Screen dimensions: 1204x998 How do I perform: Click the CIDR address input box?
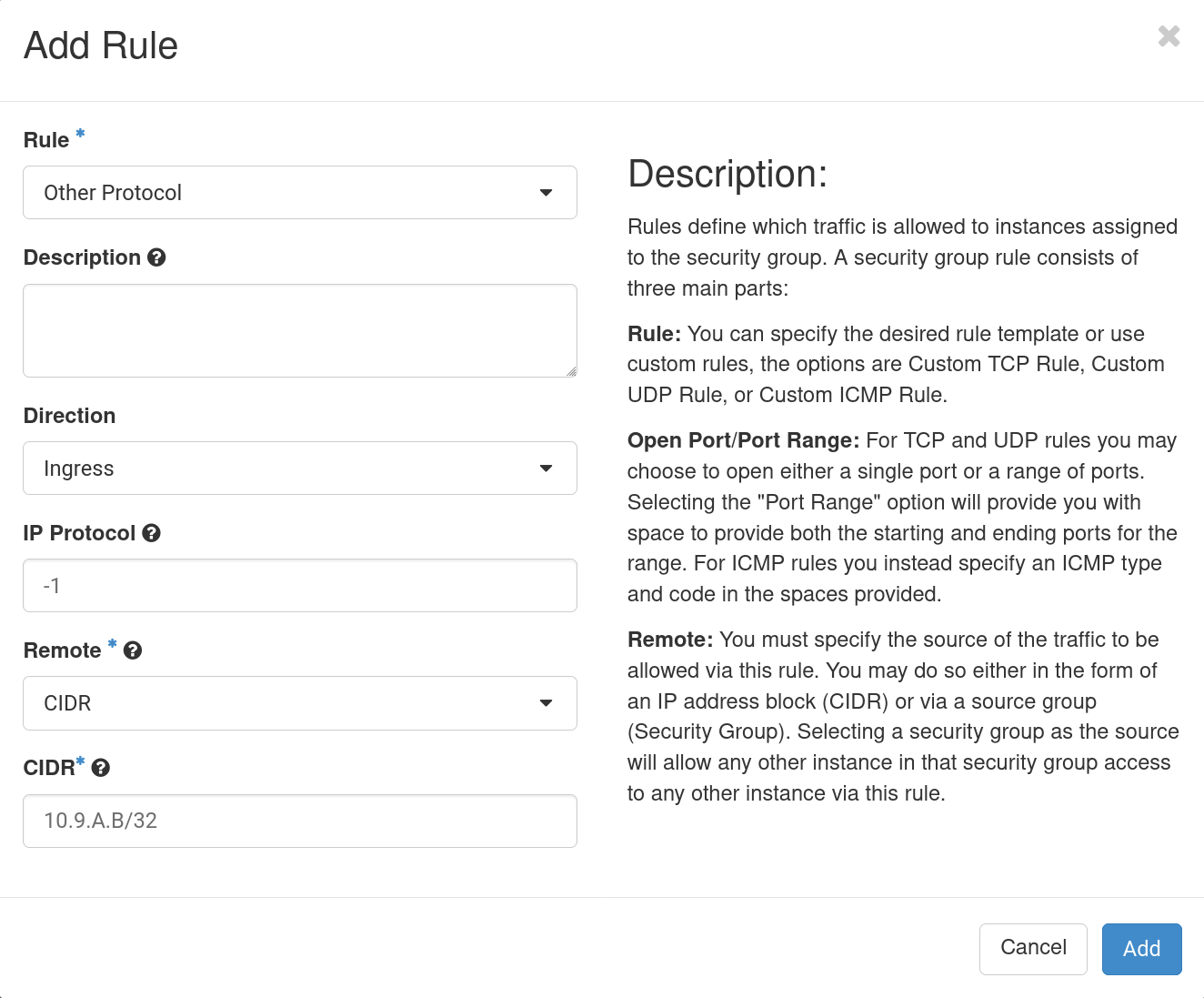coord(300,821)
